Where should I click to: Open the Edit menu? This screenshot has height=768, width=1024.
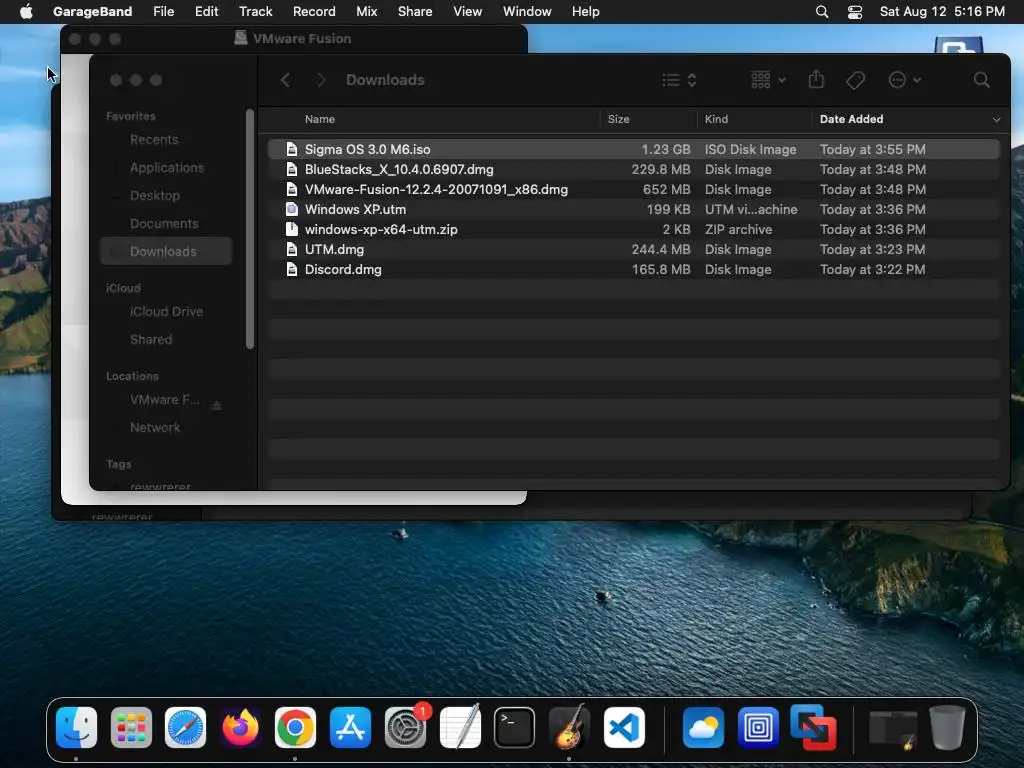[206, 12]
